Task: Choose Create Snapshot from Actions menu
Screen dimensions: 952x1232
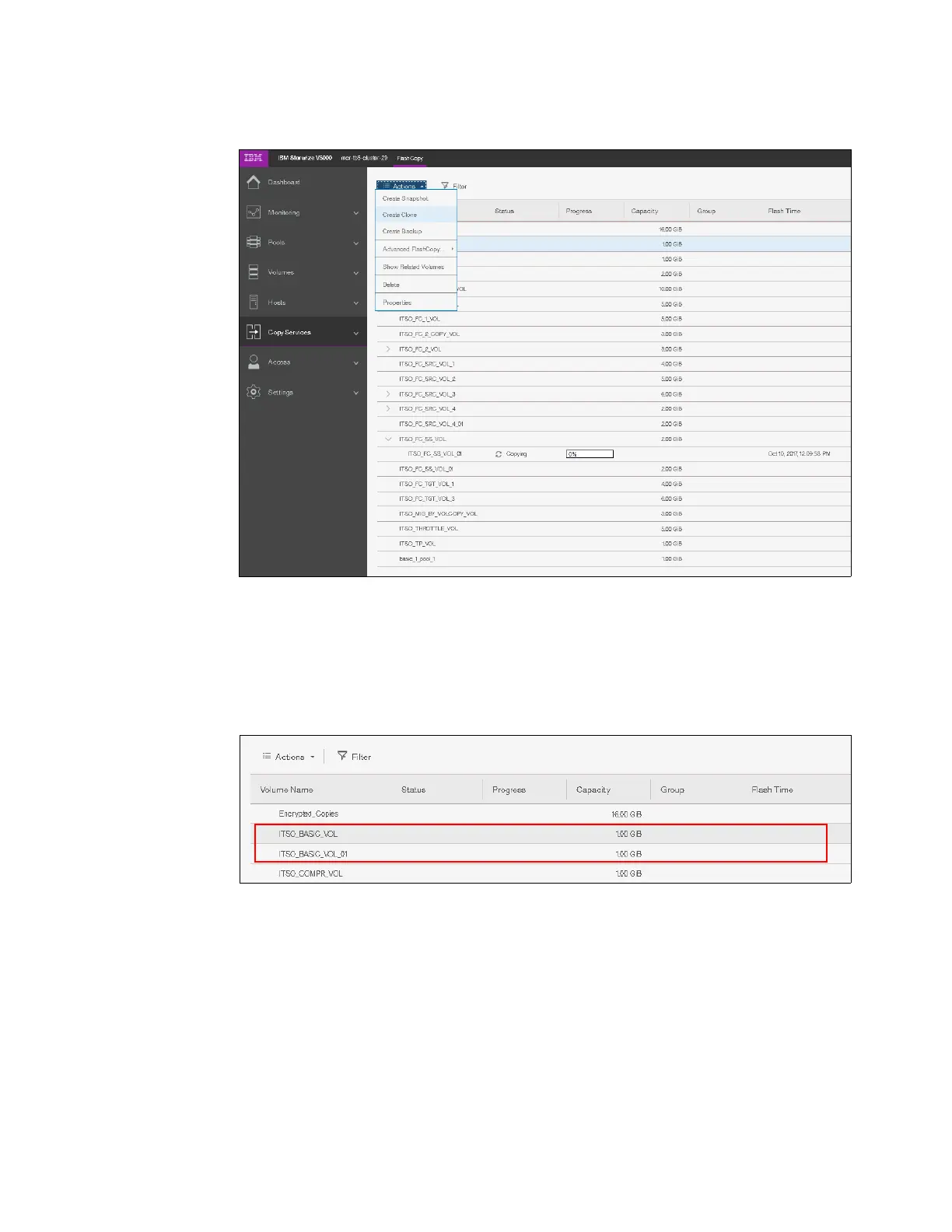Action: pos(416,198)
